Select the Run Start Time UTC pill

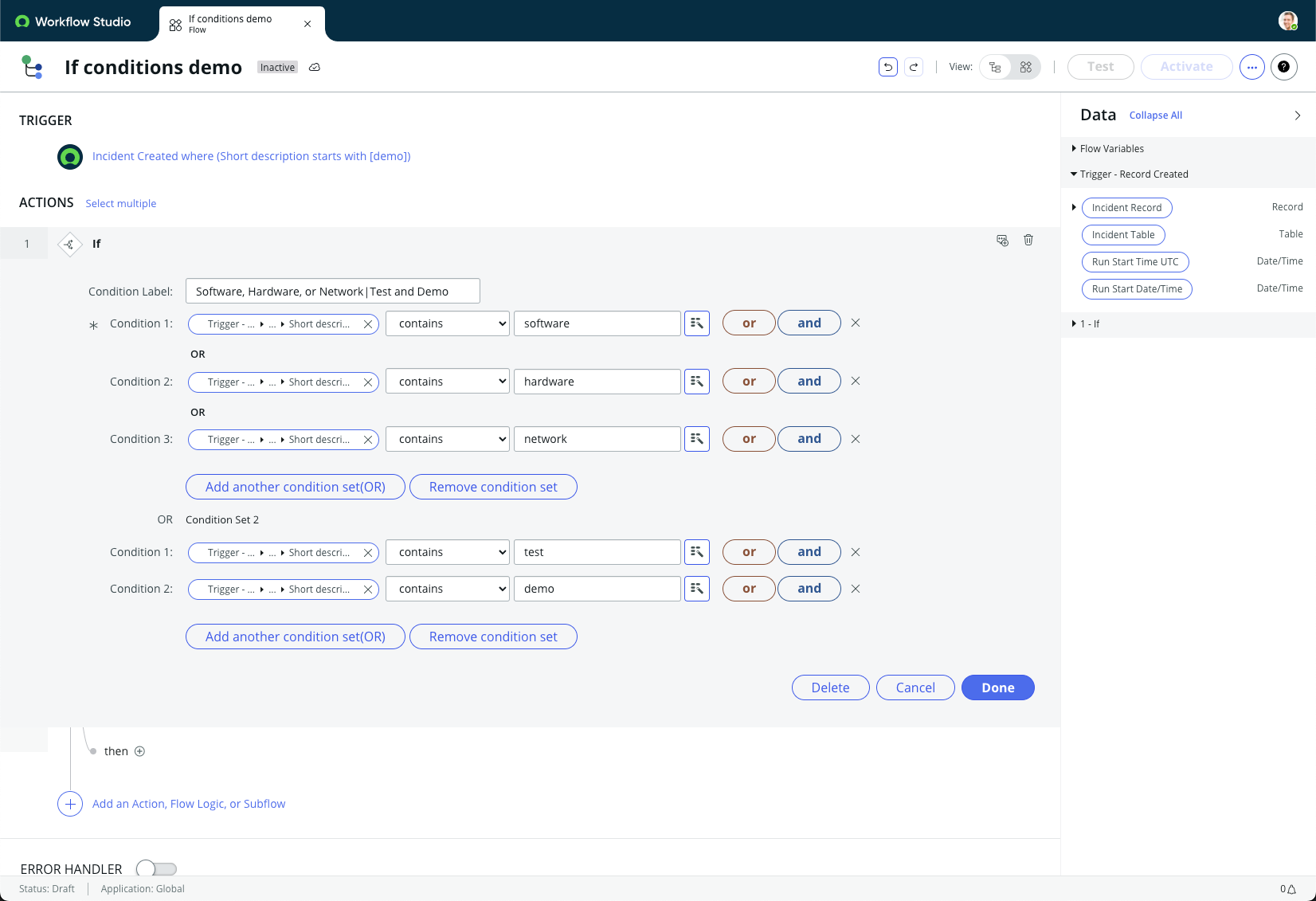1135,262
